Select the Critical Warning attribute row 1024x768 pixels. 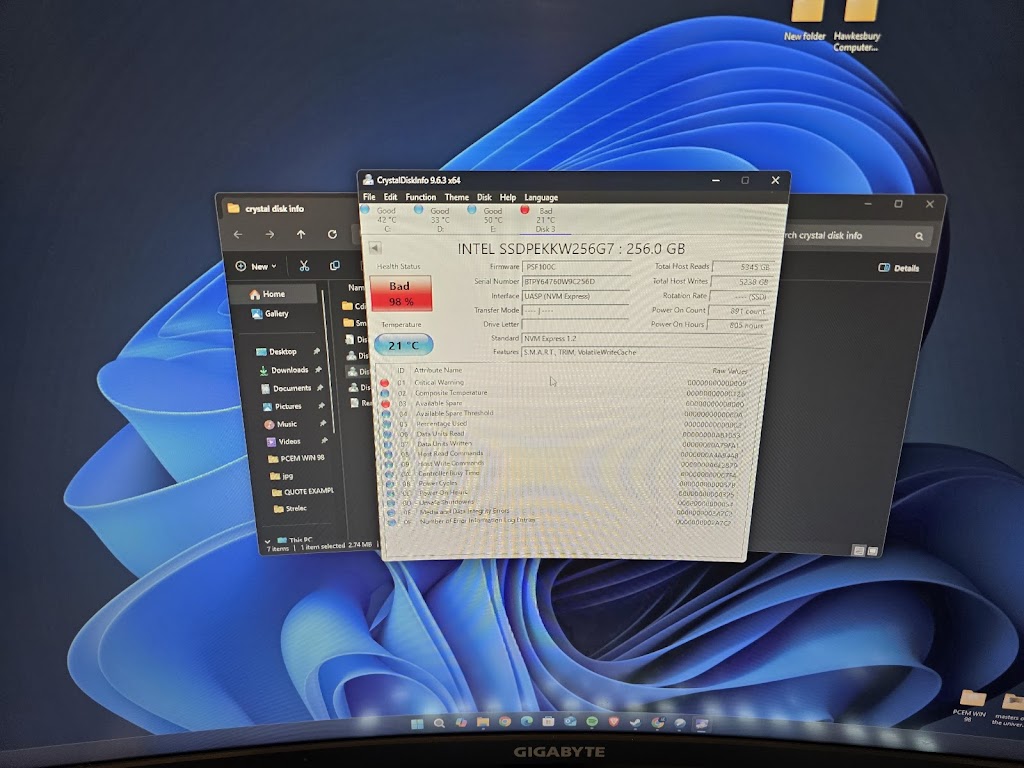click(440, 382)
